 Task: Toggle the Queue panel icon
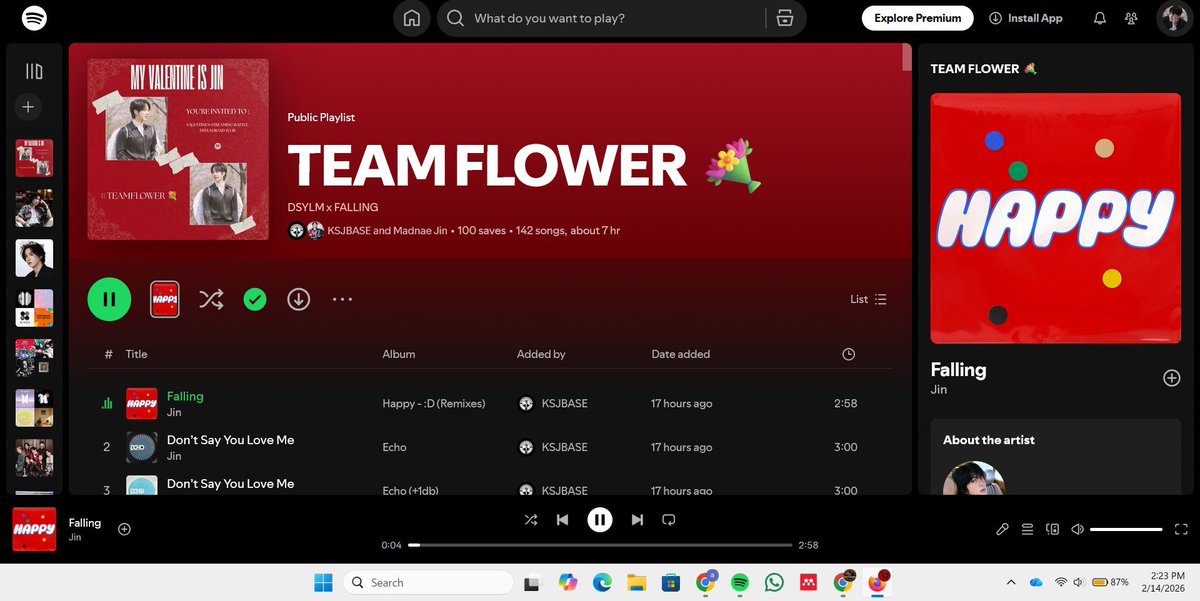(1027, 529)
